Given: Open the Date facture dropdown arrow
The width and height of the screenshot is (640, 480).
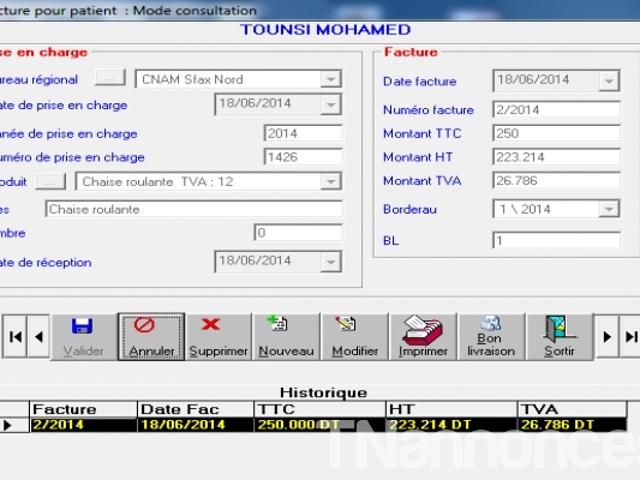Looking at the screenshot, I should click(x=609, y=81).
